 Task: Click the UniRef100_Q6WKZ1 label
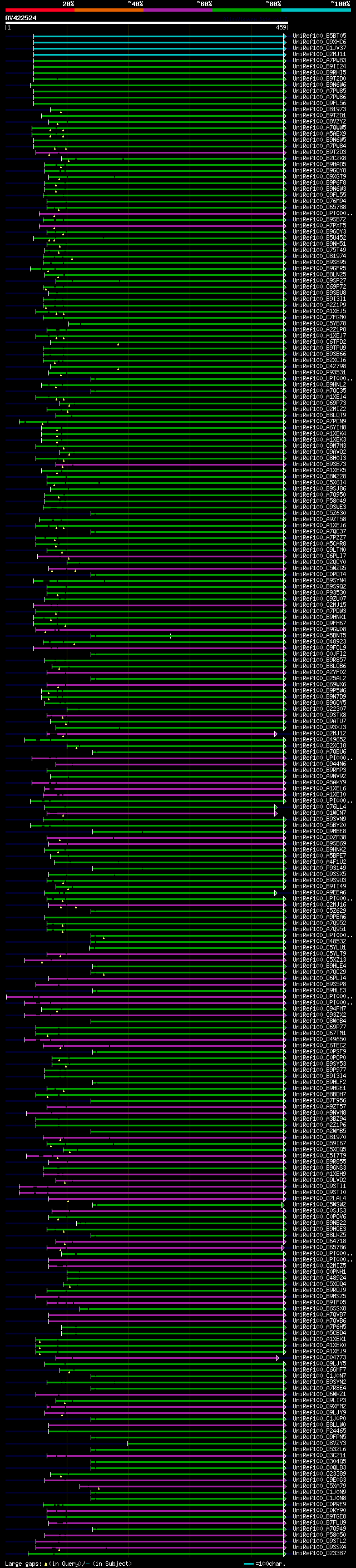tap(319, 1394)
